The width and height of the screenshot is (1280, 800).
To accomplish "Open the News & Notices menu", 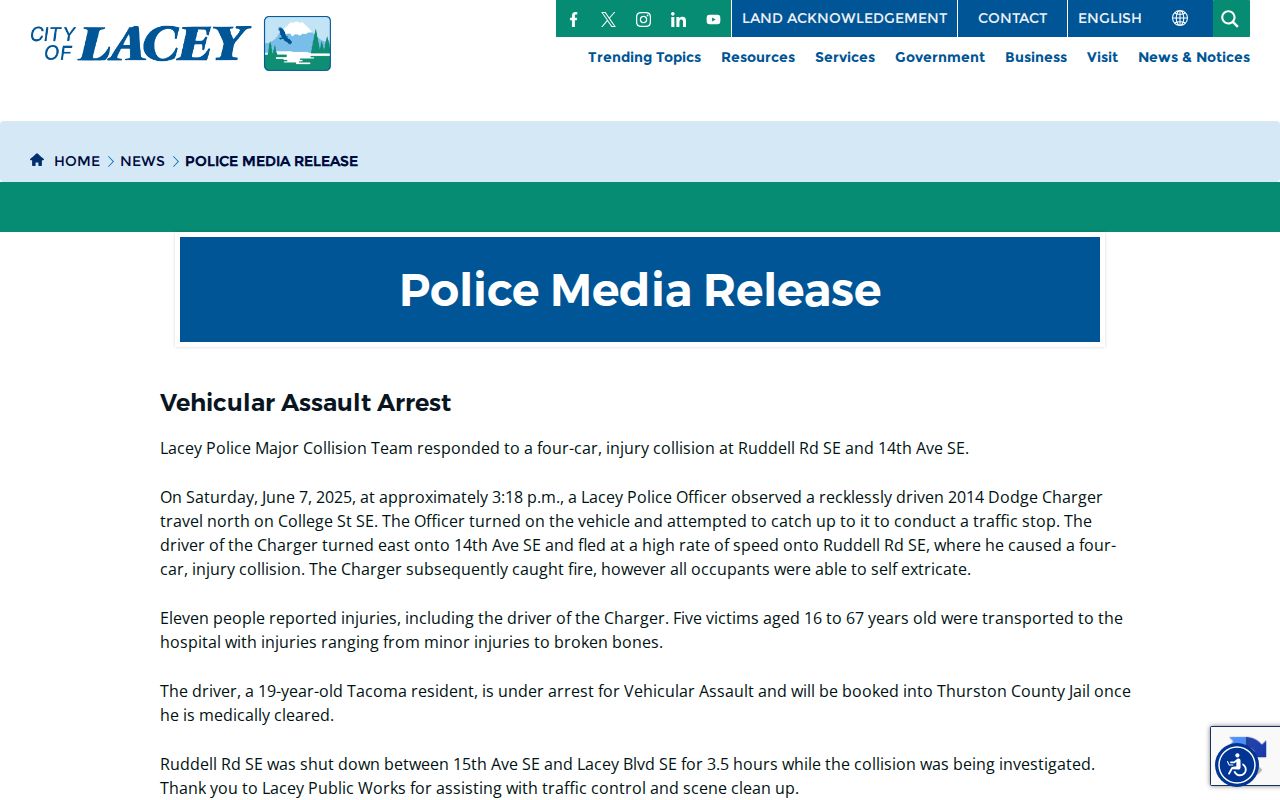I will 1194,57.
